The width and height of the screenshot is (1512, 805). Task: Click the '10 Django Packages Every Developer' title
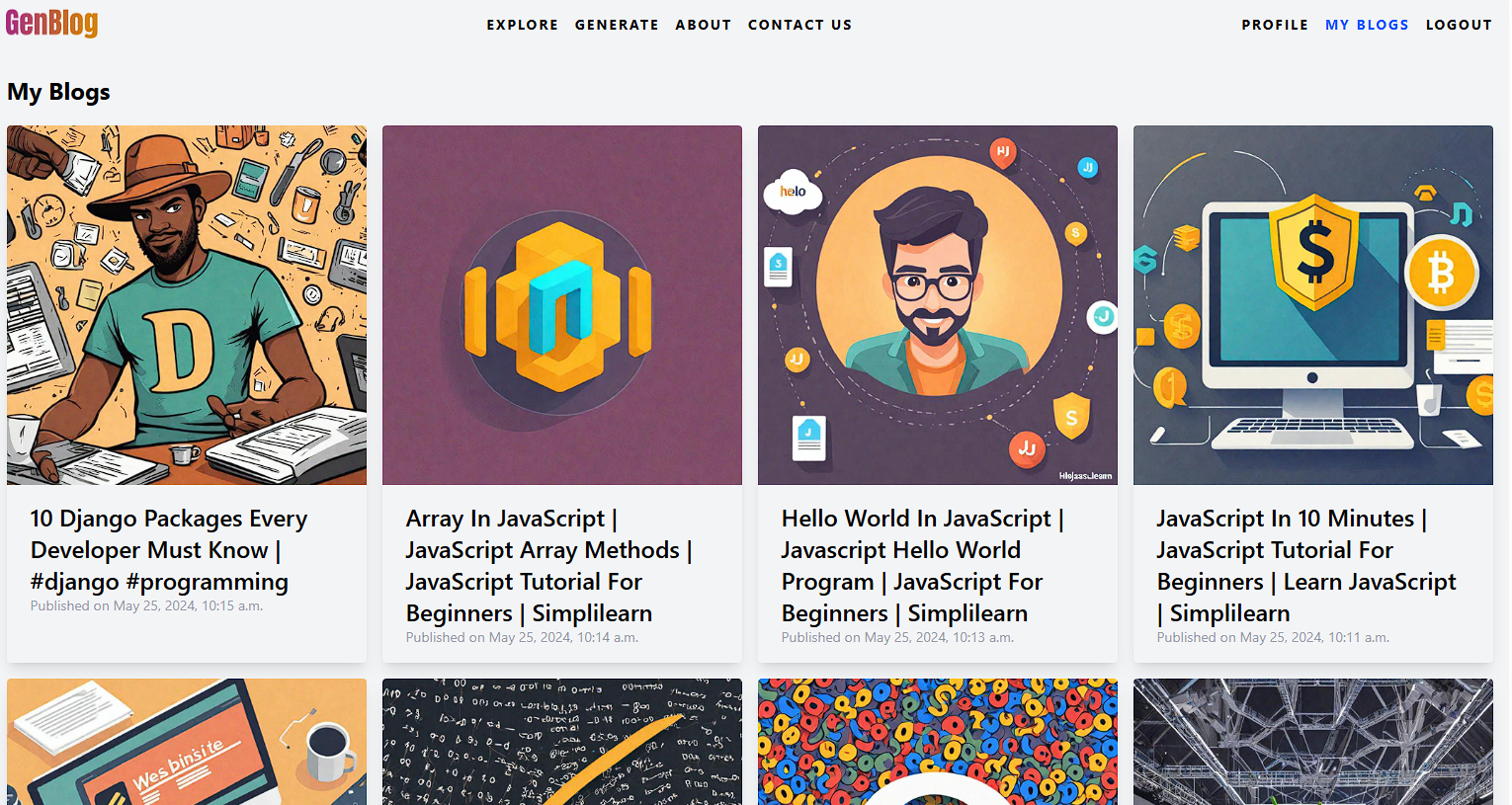[169, 550]
